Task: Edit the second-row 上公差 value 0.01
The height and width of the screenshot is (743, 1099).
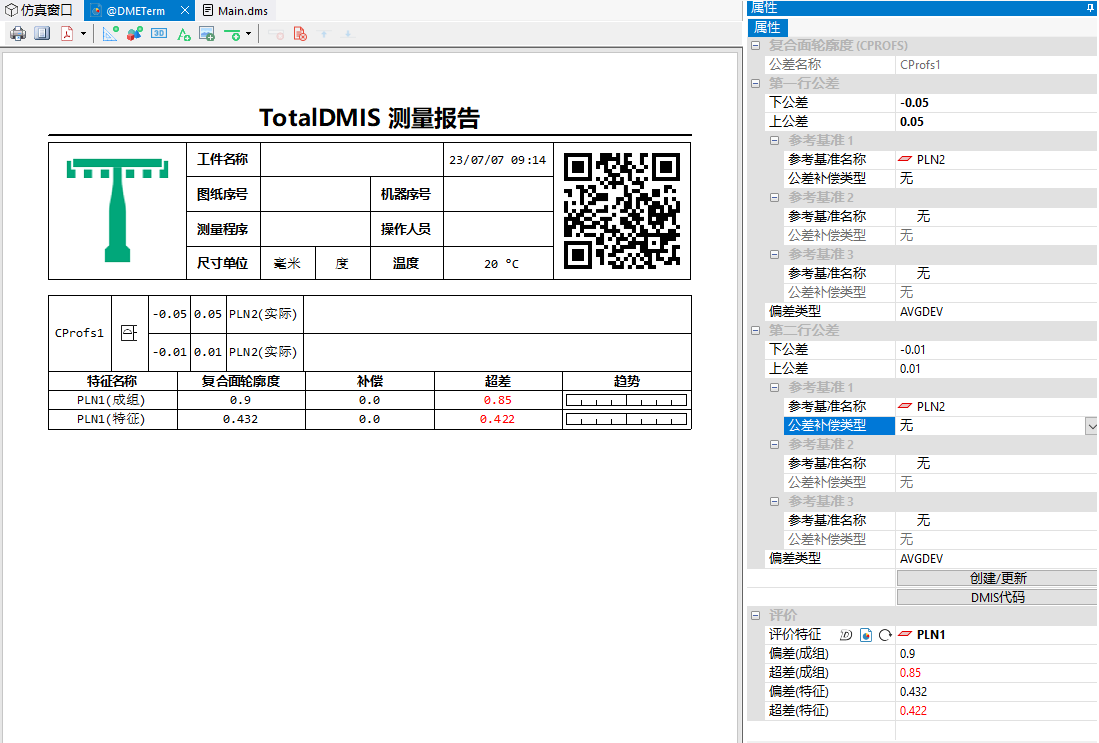Action: 996,368
